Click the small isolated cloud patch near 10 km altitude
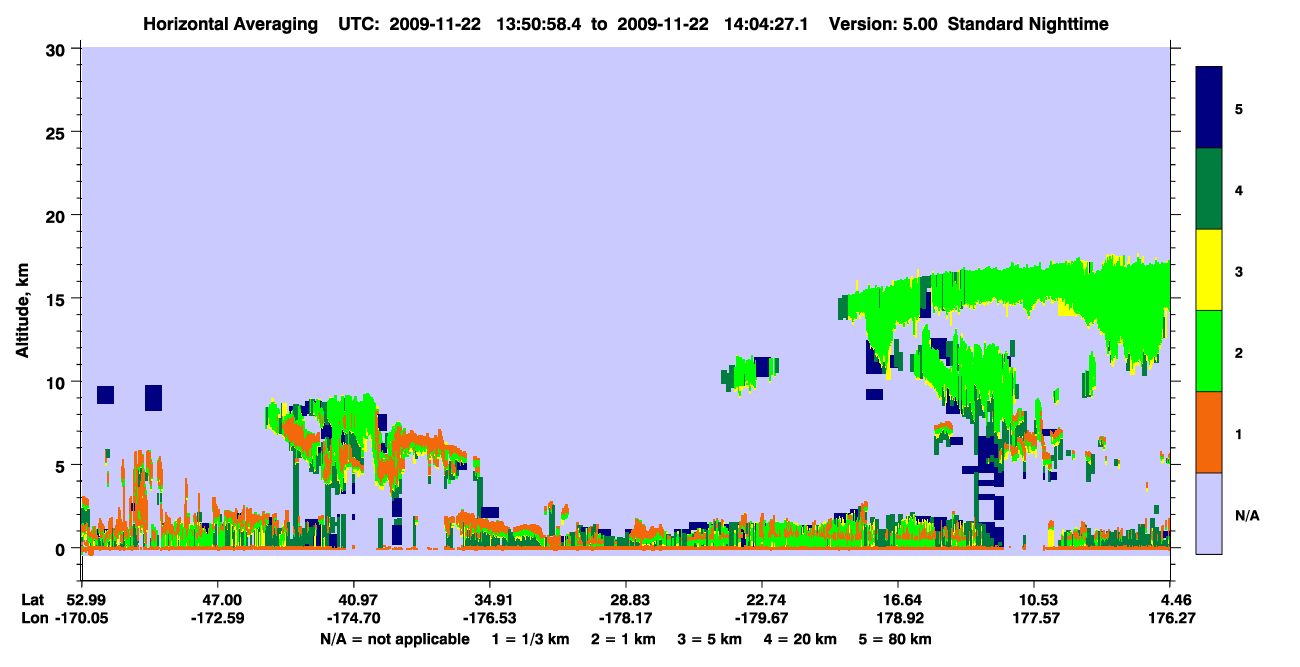 [x=749, y=374]
